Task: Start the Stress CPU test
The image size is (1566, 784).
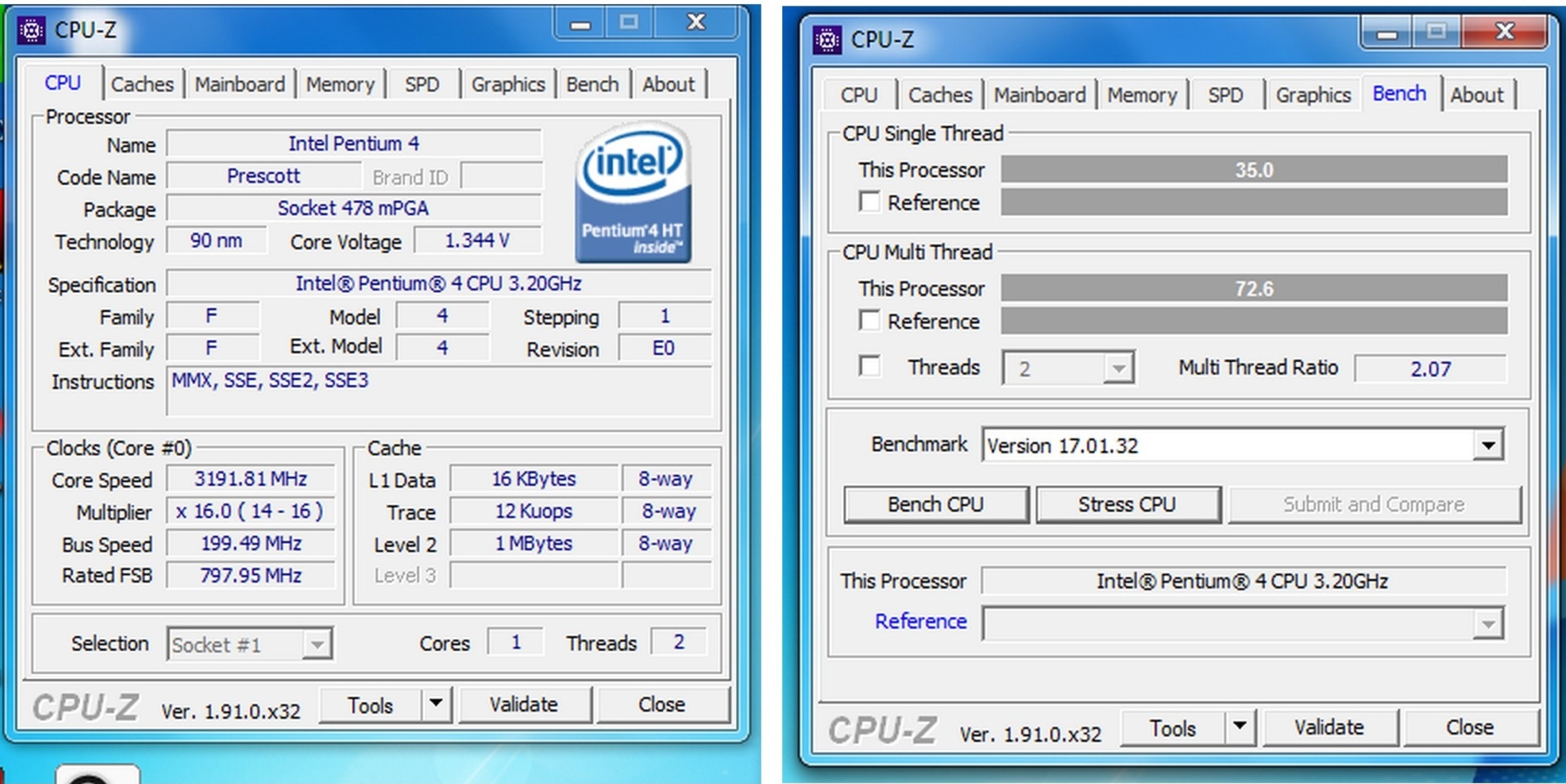Action: click(1127, 505)
